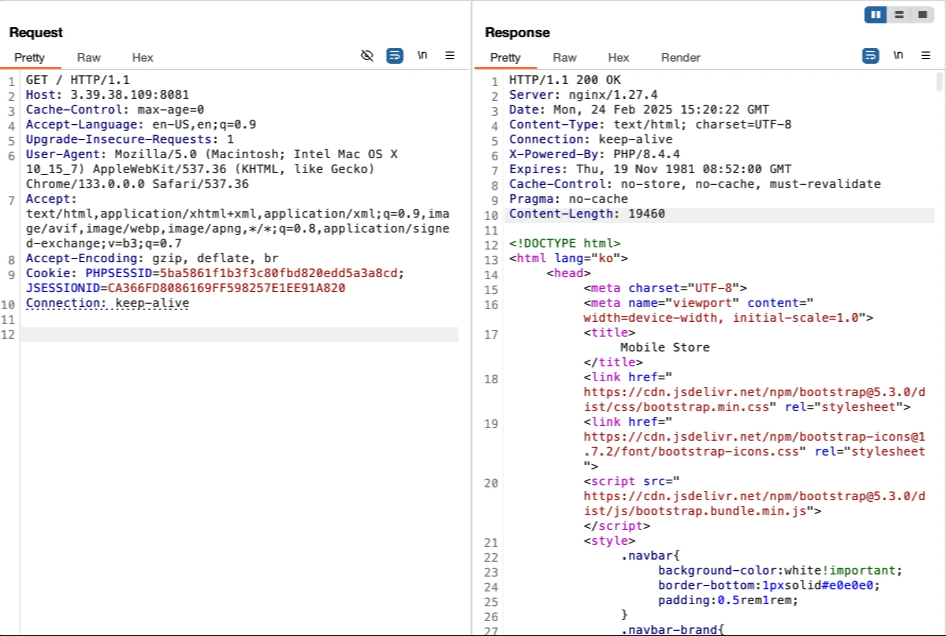
Task: Switch Response view to Hex tab
Action: (x=618, y=57)
